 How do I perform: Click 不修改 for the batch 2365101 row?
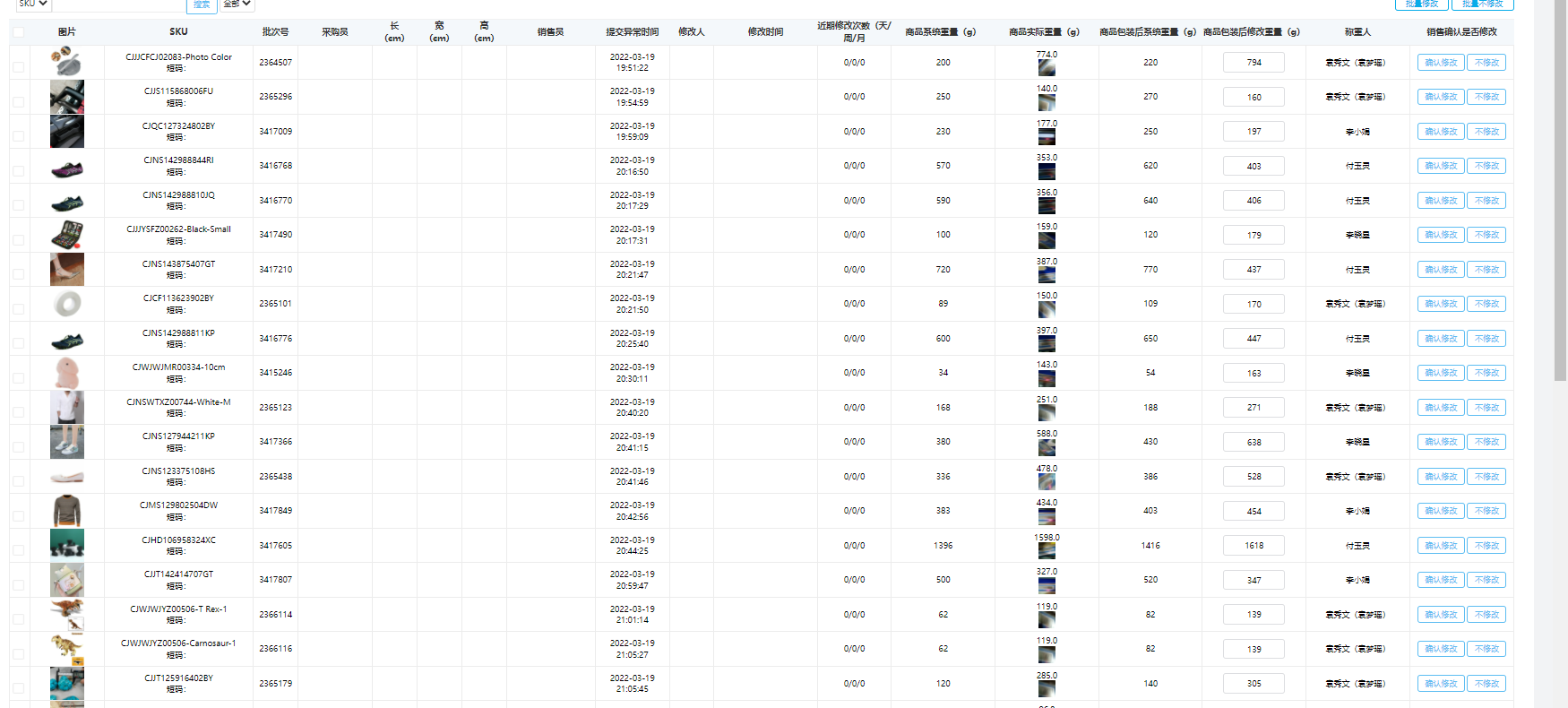(x=1486, y=304)
